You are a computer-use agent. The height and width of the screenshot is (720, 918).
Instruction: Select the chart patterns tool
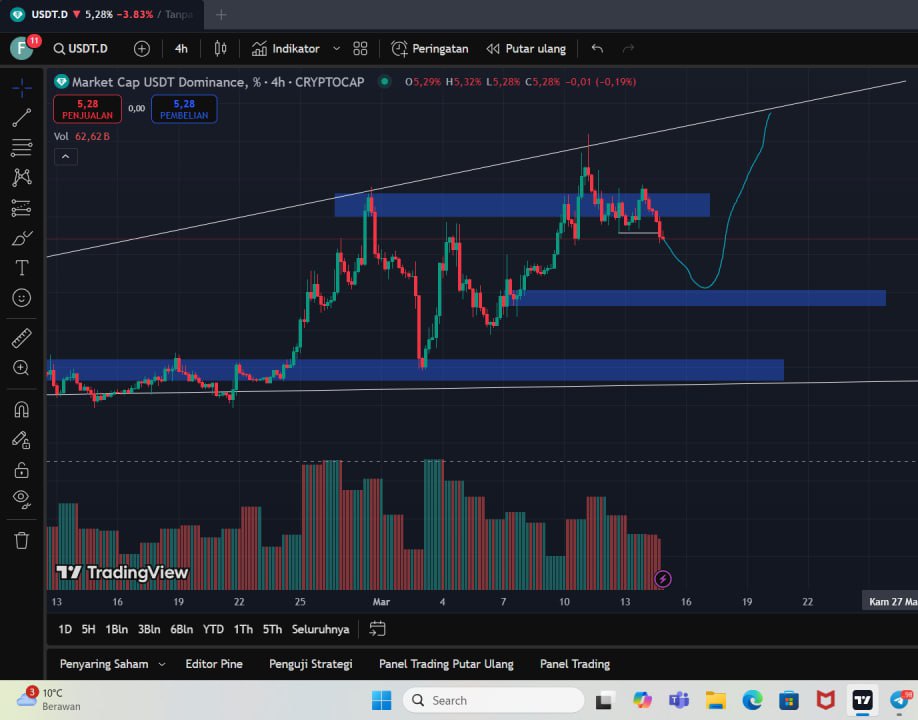(x=22, y=177)
